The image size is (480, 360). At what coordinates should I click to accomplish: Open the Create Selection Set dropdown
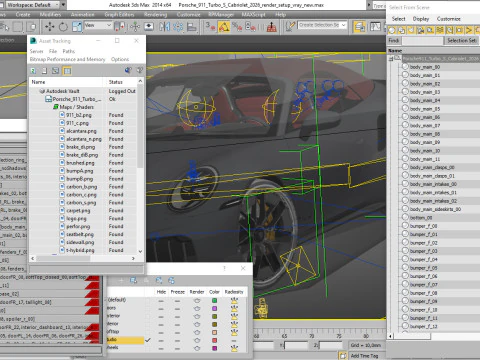322,25
